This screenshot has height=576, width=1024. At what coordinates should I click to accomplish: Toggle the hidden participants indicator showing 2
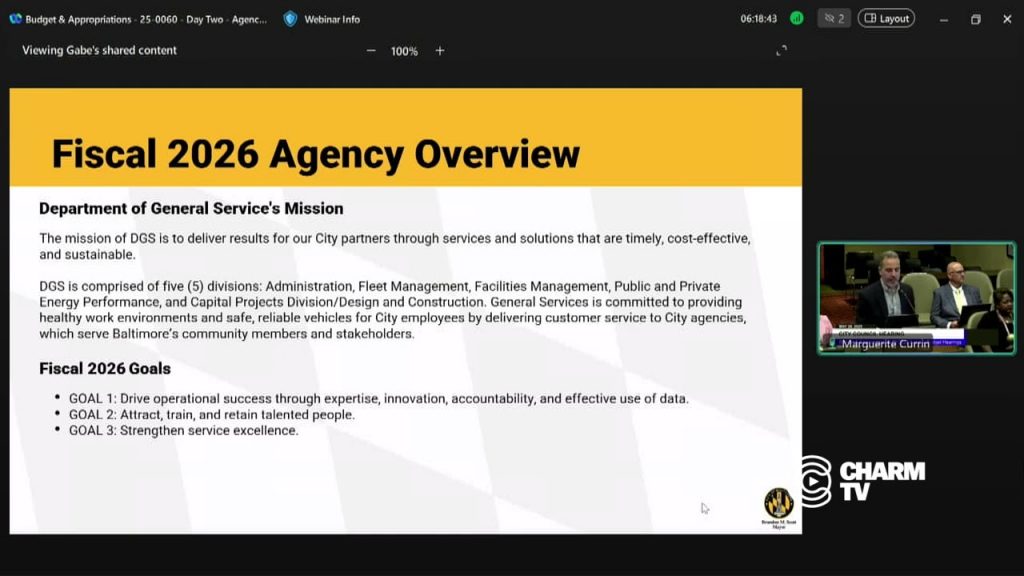(x=834, y=18)
